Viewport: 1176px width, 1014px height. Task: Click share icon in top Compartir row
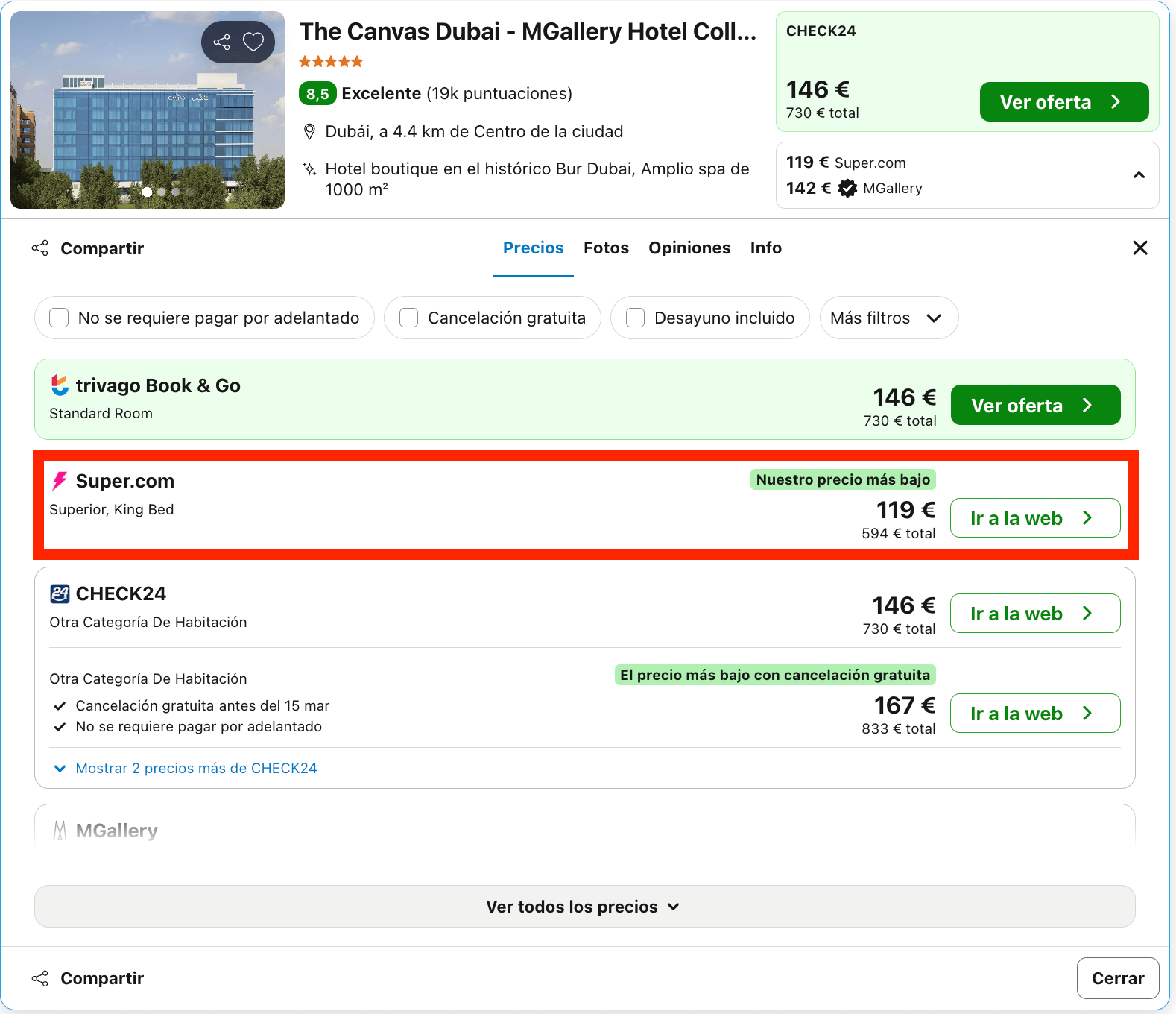[x=40, y=248]
